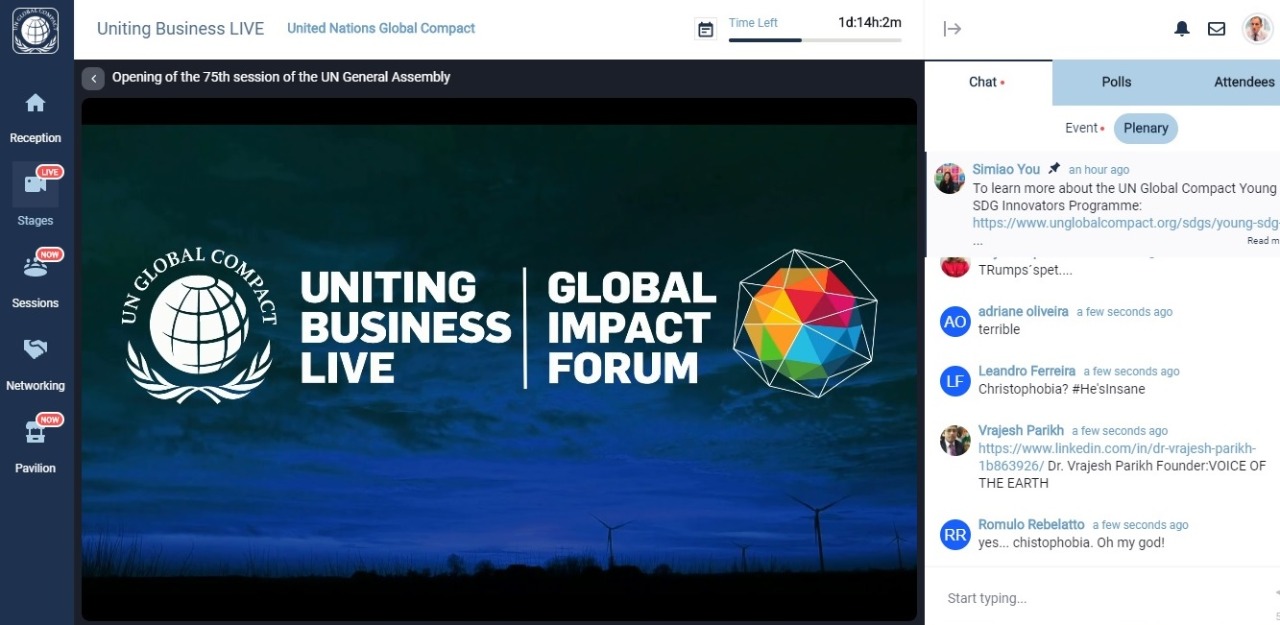This screenshot has width=1280, height=625.
Task: Open the Sessions icon in sidebar
Action: coord(36,267)
